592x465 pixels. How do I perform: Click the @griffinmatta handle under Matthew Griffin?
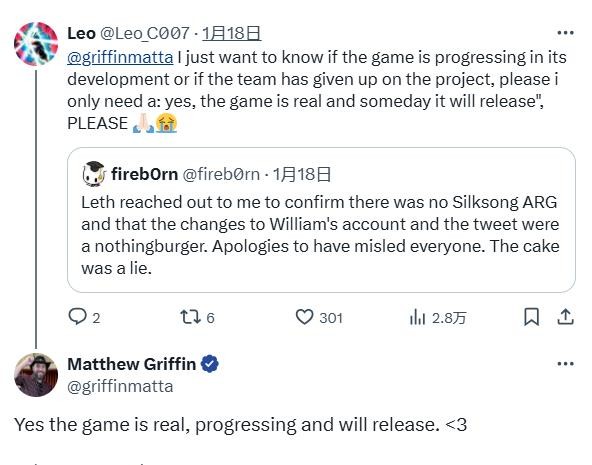120,386
